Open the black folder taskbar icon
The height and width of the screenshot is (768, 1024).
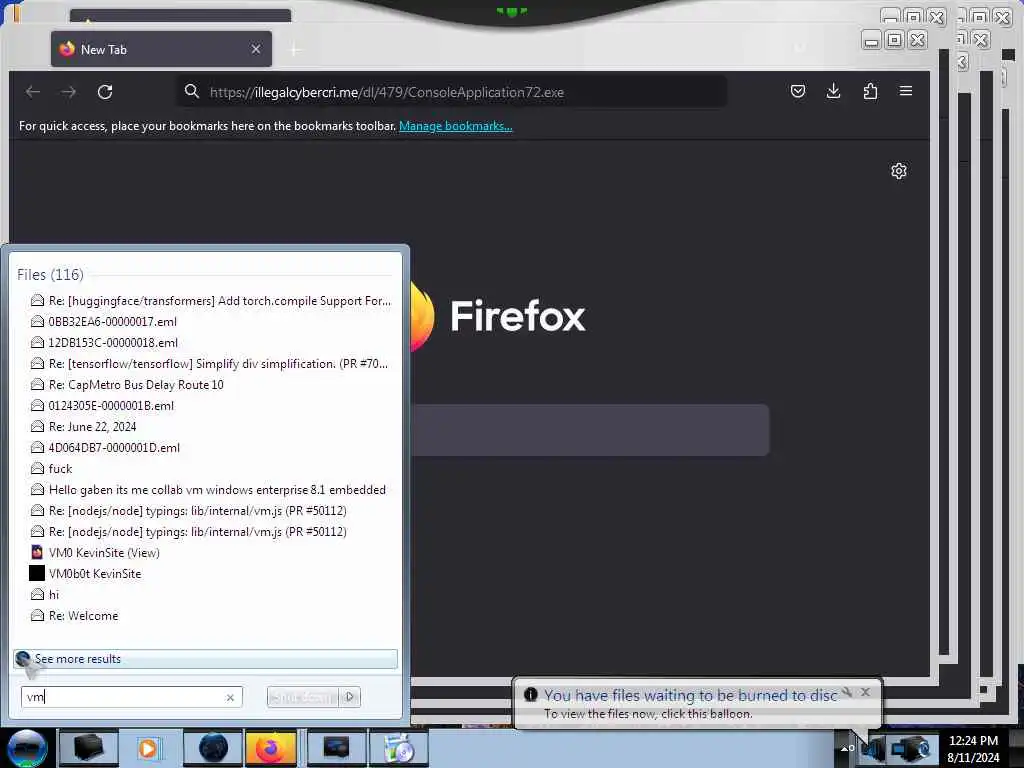pyautogui.click(x=89, y=748)
